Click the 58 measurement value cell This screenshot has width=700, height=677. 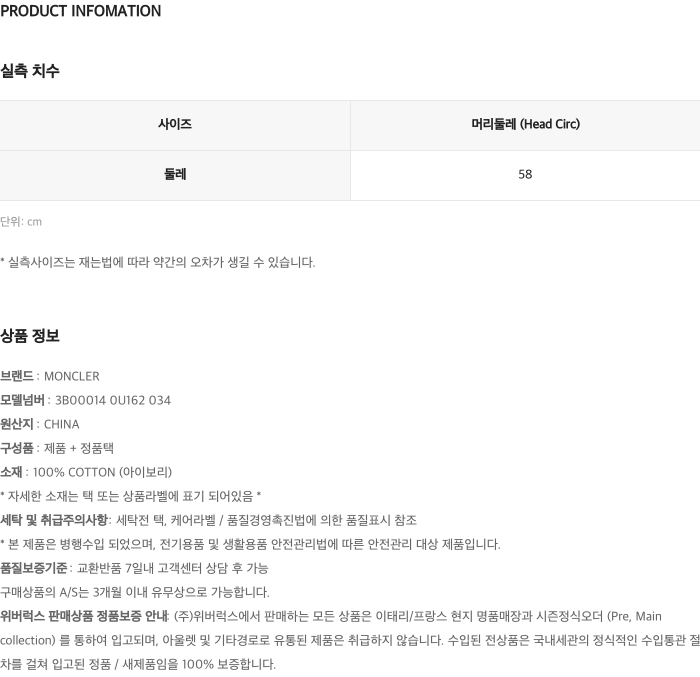pos(525,174)
